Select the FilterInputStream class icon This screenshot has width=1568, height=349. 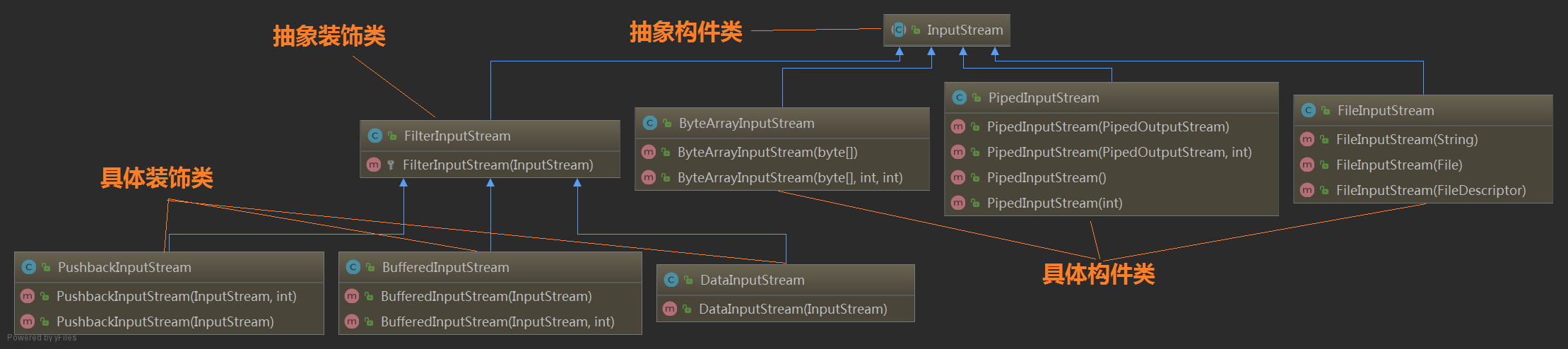tap(375, 136)
